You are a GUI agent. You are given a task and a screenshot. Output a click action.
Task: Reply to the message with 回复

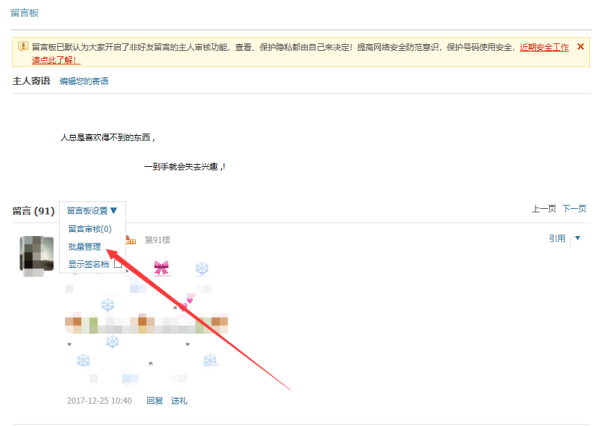click(x=155, y=401)
